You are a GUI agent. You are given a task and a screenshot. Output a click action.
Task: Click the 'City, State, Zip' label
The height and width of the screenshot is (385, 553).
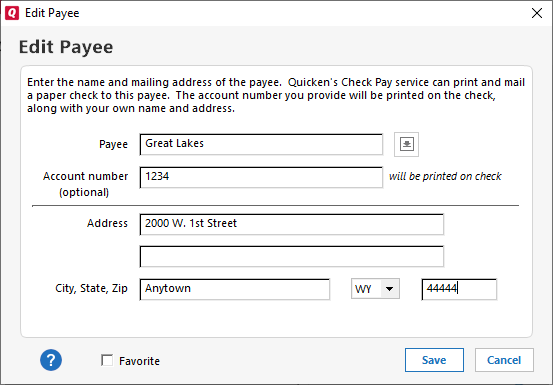pos(91,288)
